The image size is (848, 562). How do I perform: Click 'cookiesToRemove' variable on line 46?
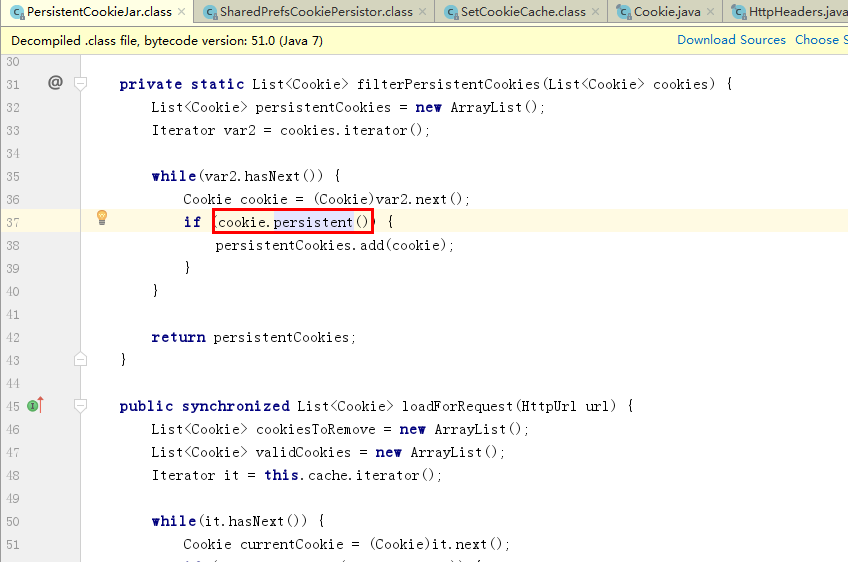click(x=316, y=429)
